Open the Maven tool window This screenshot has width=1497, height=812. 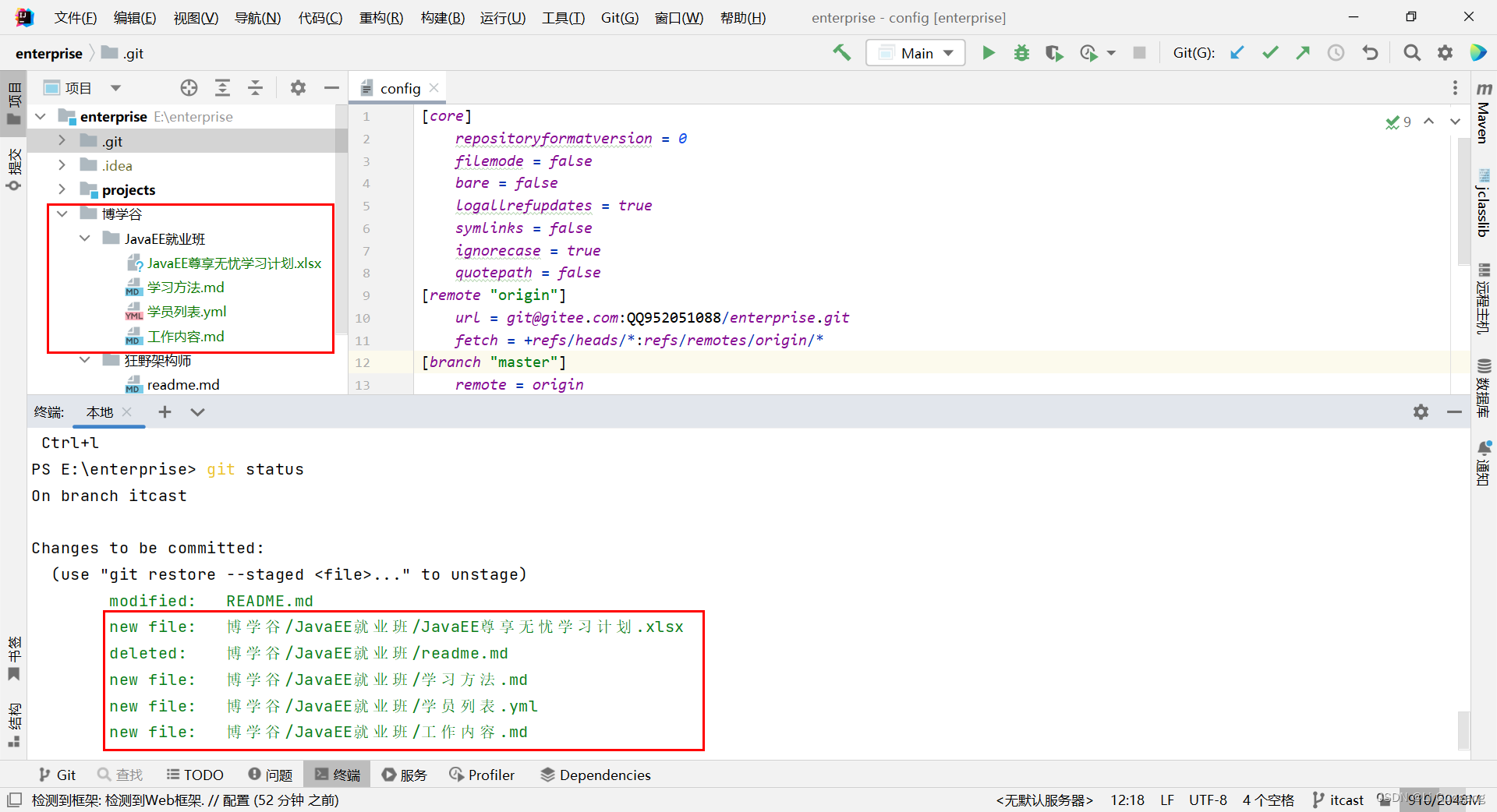pos(1484,113)
